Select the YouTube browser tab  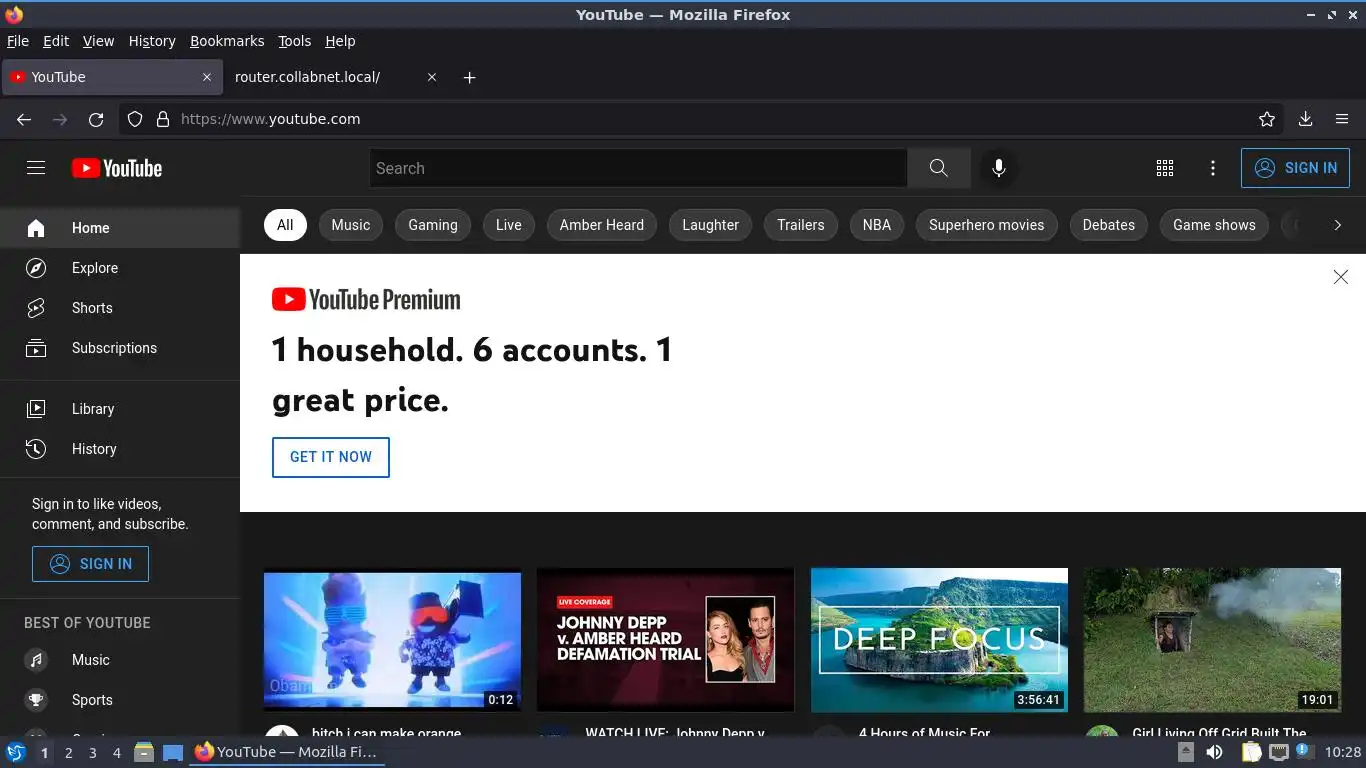(112, 77)
